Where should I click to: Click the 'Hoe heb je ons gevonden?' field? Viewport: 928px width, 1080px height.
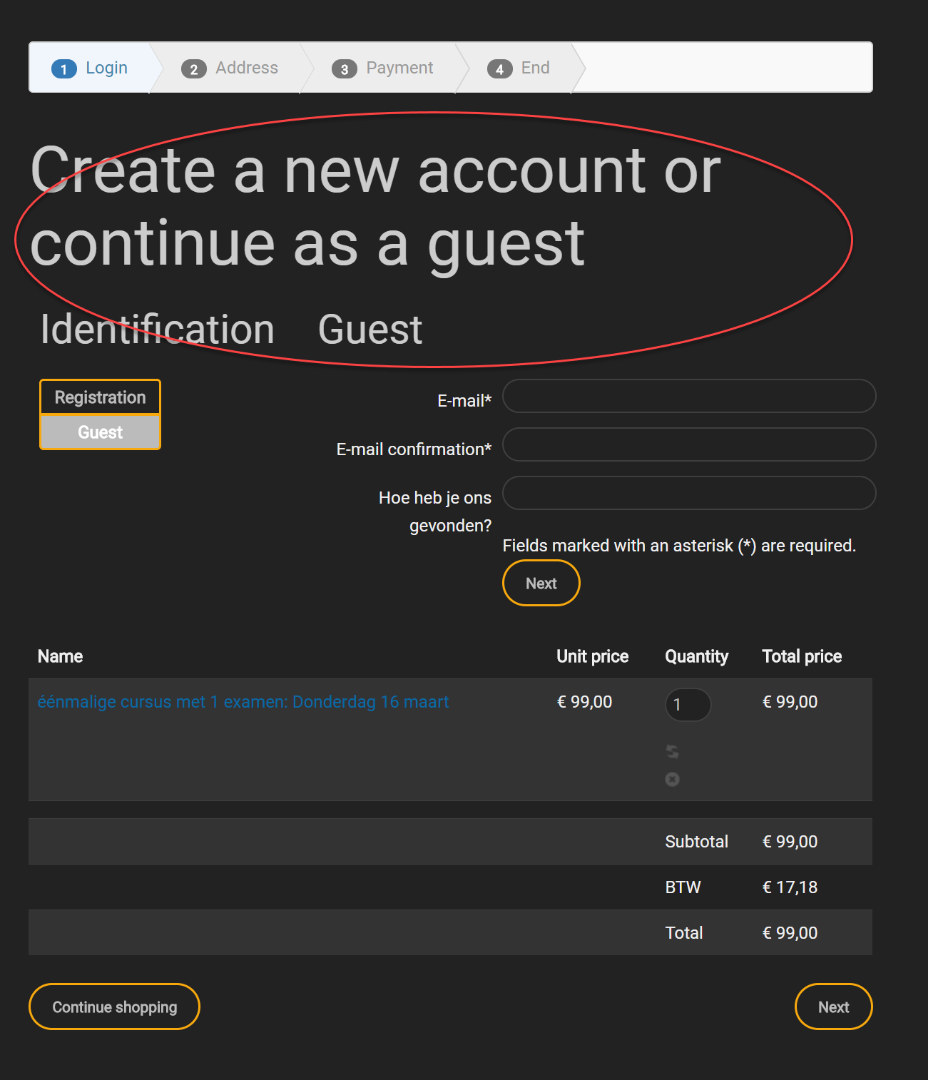pyautogui.click(x=689, y=493)
